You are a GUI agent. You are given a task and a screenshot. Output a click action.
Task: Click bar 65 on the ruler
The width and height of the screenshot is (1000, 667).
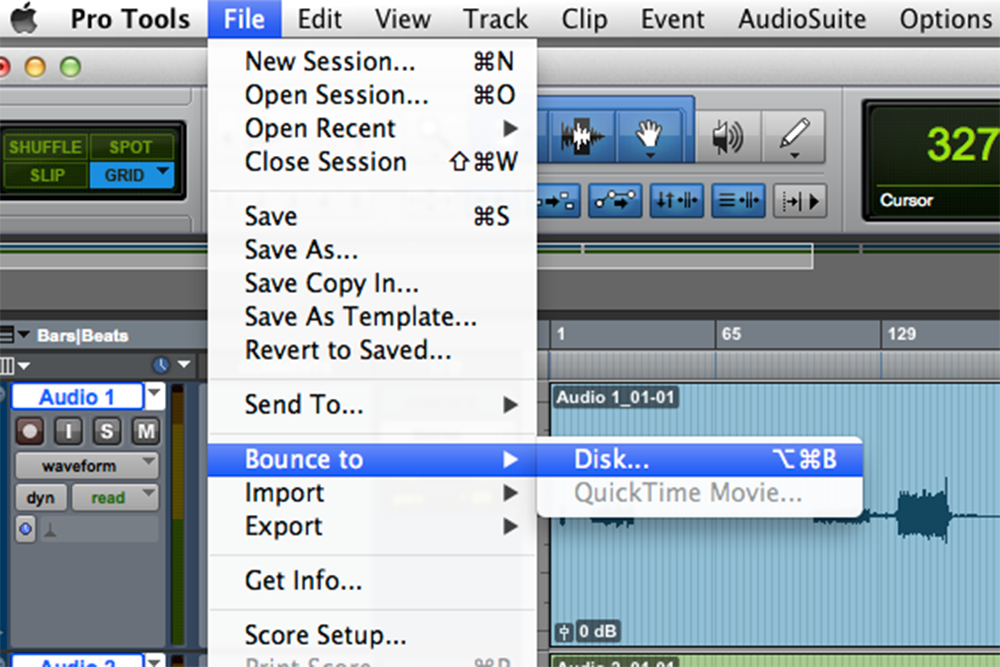(731, 334)
